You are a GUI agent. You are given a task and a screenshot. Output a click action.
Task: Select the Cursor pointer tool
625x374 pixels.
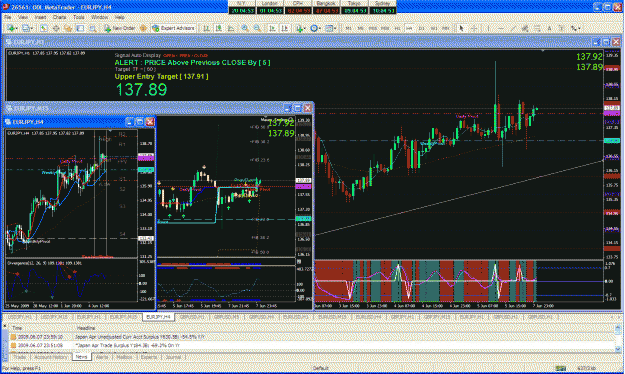[x=461, y=28]
